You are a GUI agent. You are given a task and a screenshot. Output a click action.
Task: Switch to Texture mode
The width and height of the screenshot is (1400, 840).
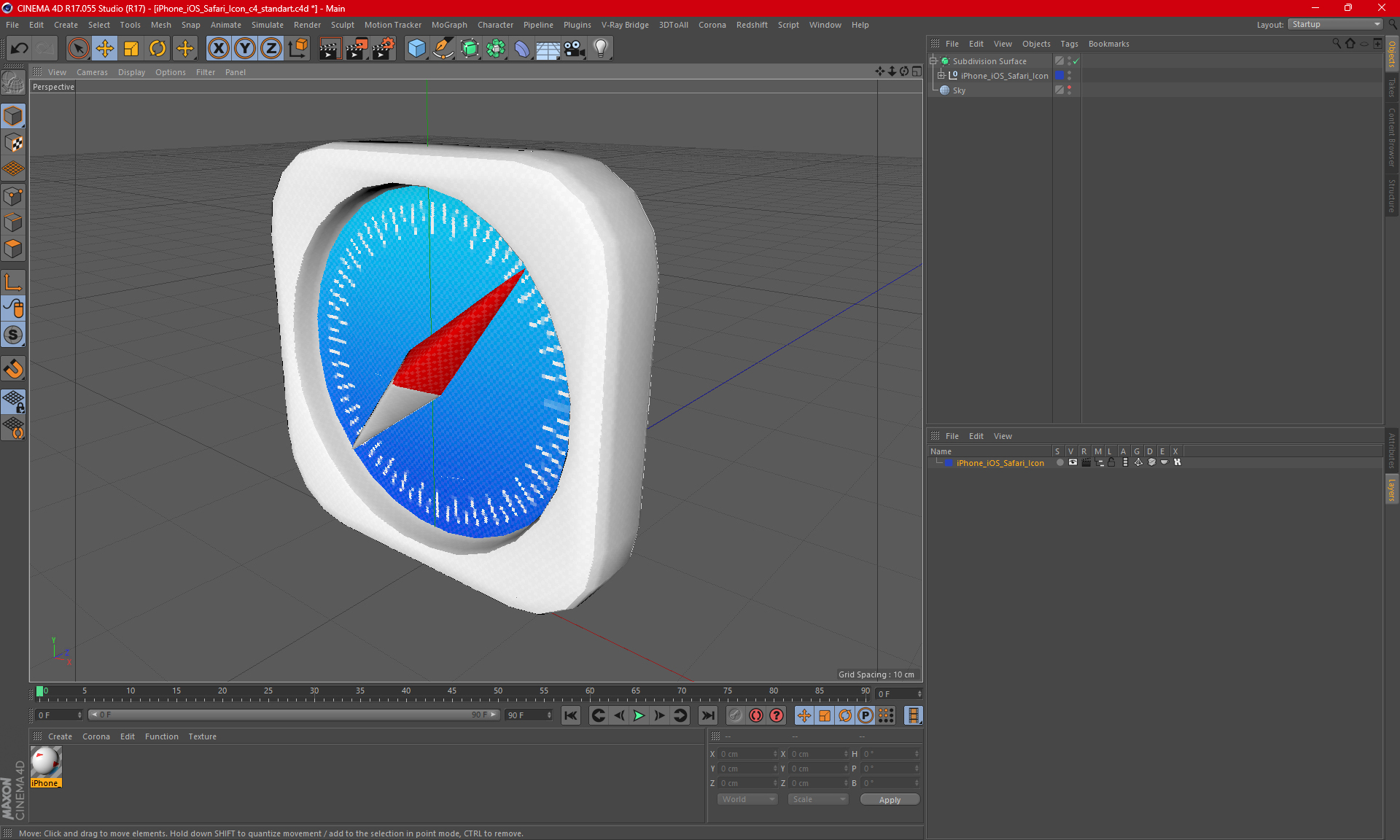(x=13, y=143)
